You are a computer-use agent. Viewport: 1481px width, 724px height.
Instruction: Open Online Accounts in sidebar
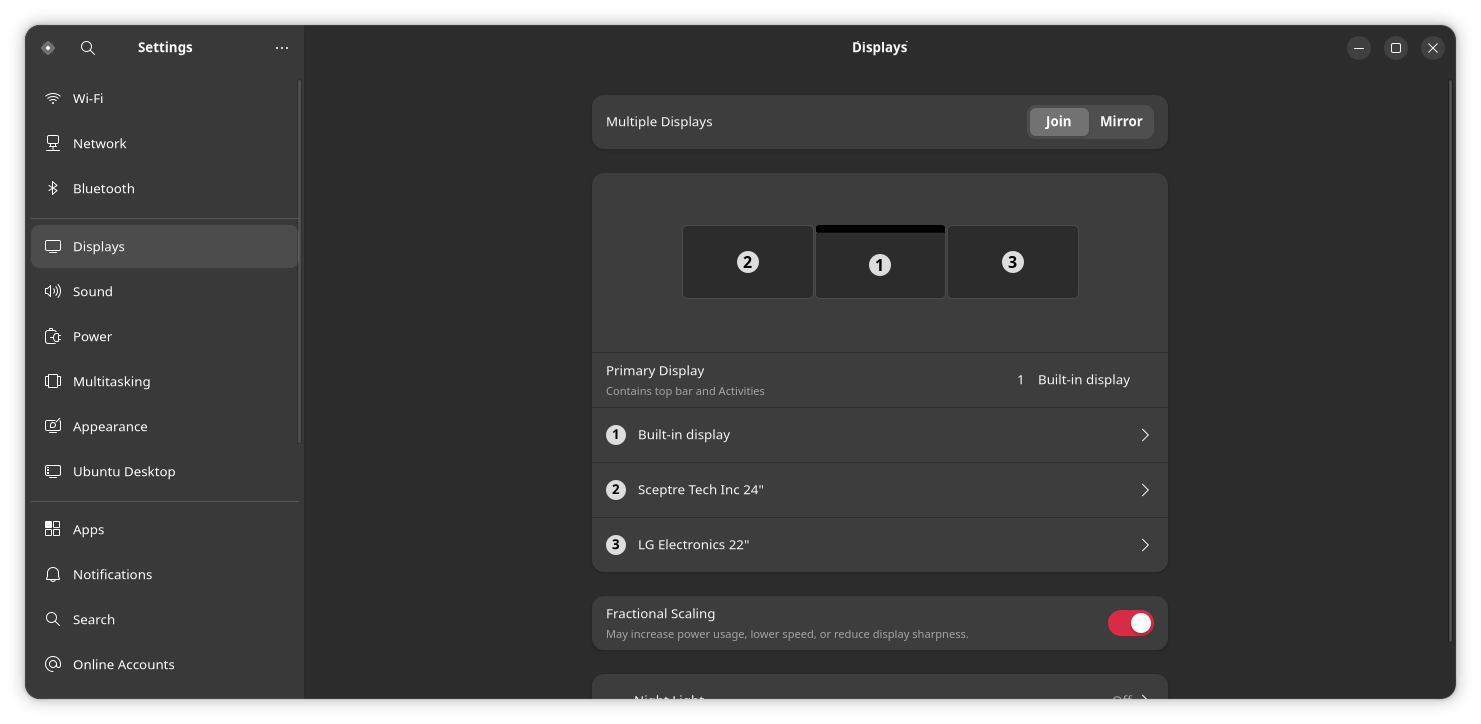click(x=123, y=664)
